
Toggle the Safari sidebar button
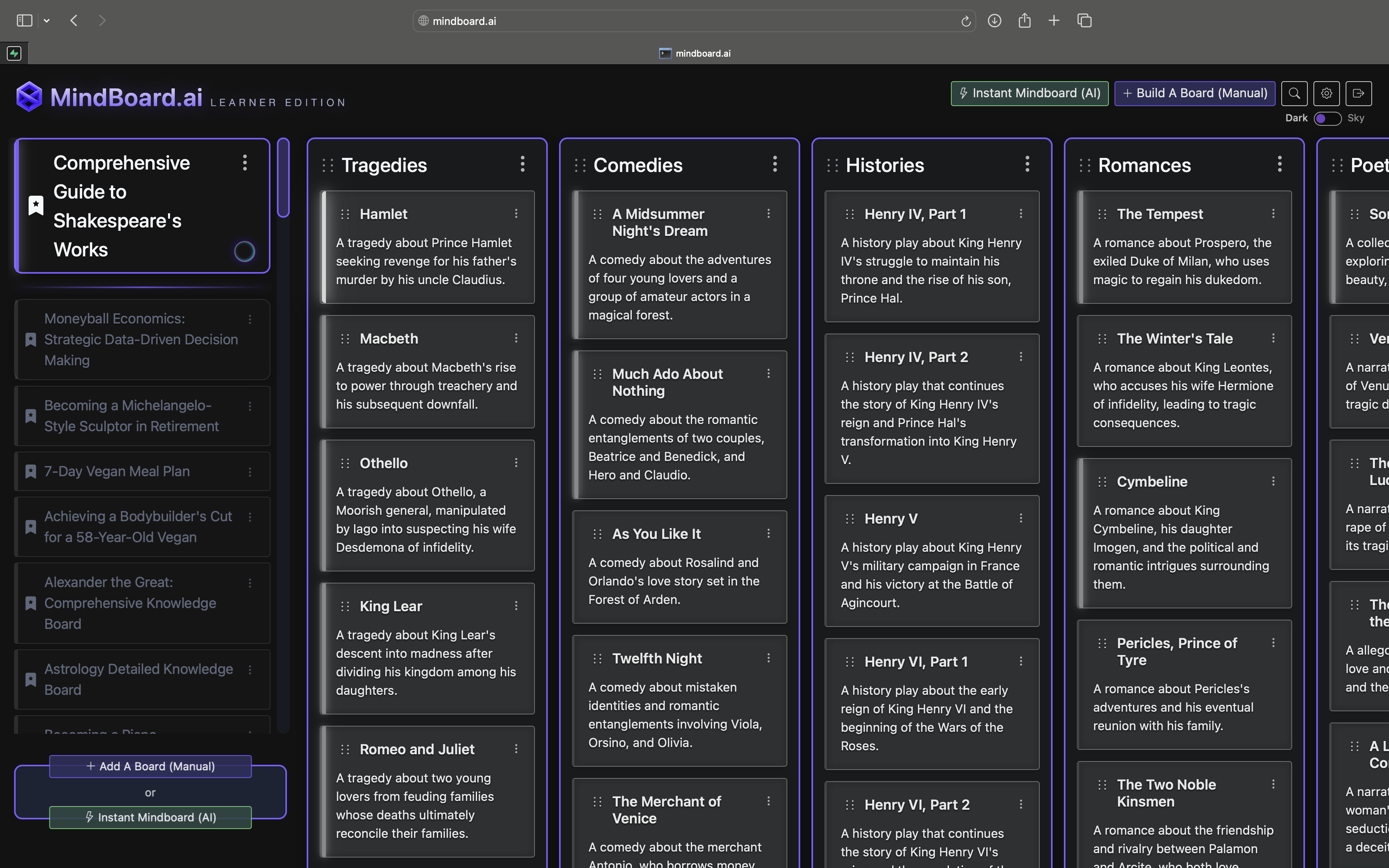click(x=24, y=20)
